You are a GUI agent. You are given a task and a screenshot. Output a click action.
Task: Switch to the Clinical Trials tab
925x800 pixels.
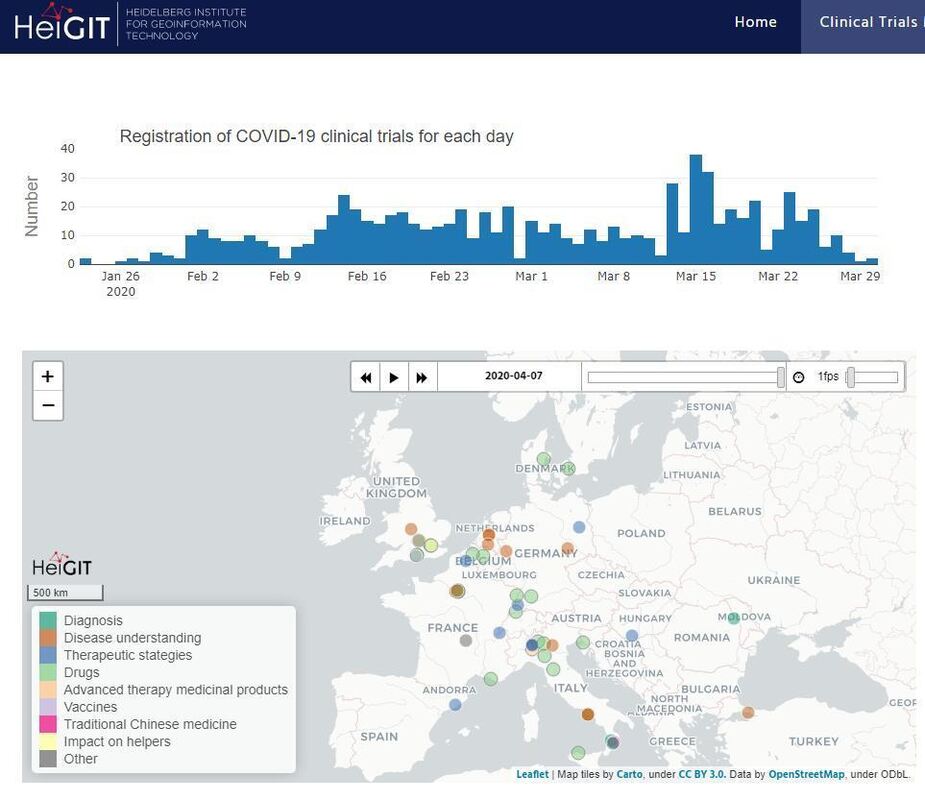[867, 22]
